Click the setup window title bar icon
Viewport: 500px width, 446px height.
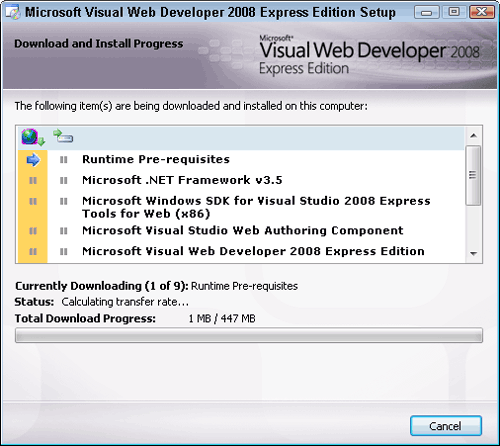pyautogui.click(x=13, y=13)
